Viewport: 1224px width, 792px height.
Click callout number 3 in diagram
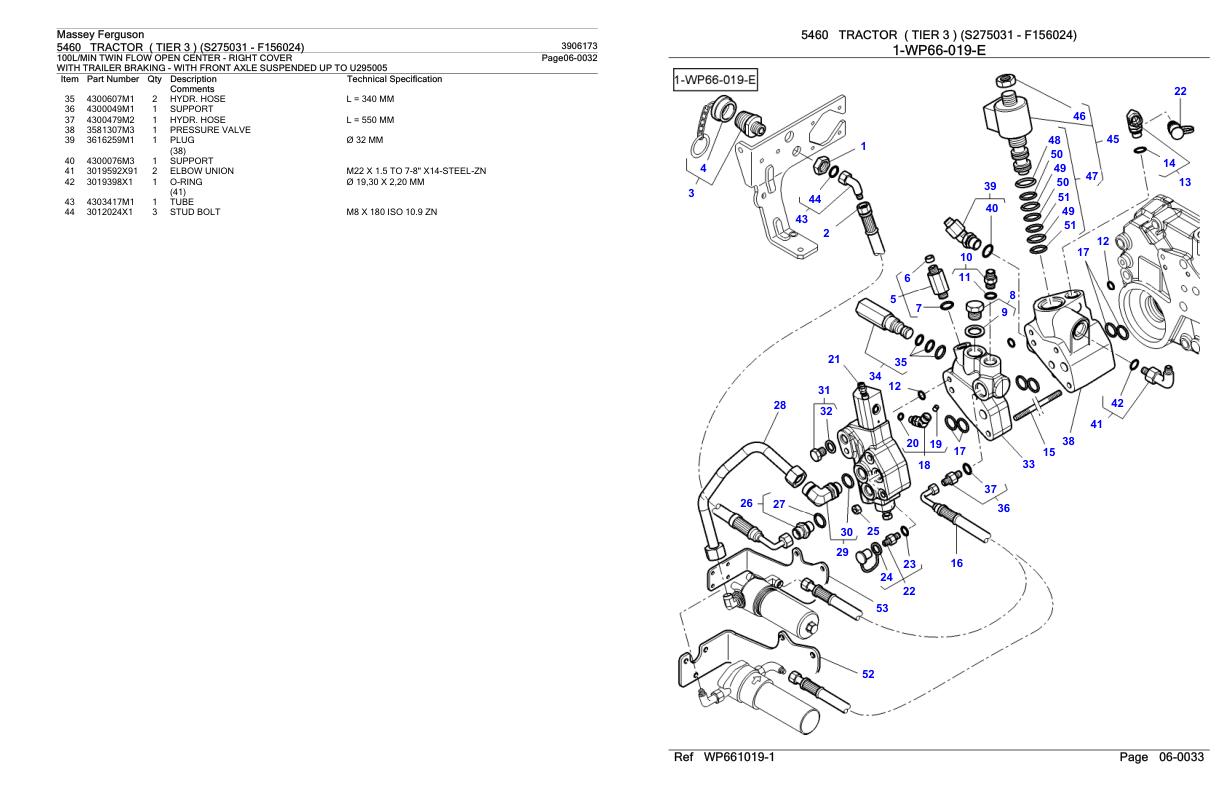[692, 192]
